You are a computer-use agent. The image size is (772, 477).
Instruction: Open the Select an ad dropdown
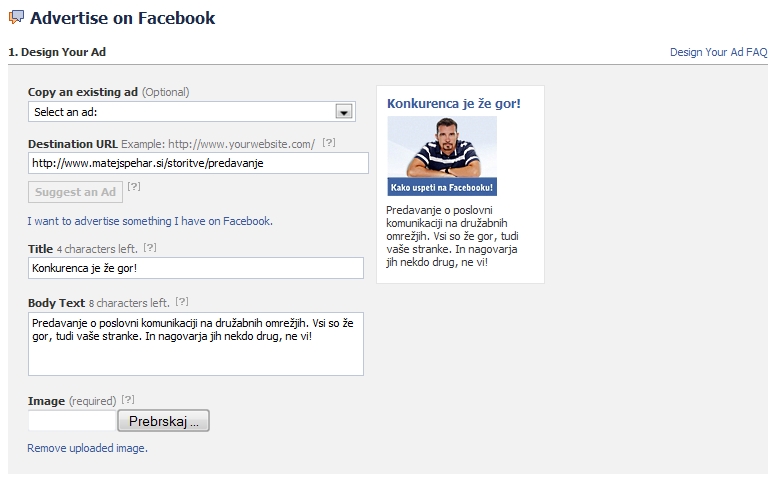[192, 112]
